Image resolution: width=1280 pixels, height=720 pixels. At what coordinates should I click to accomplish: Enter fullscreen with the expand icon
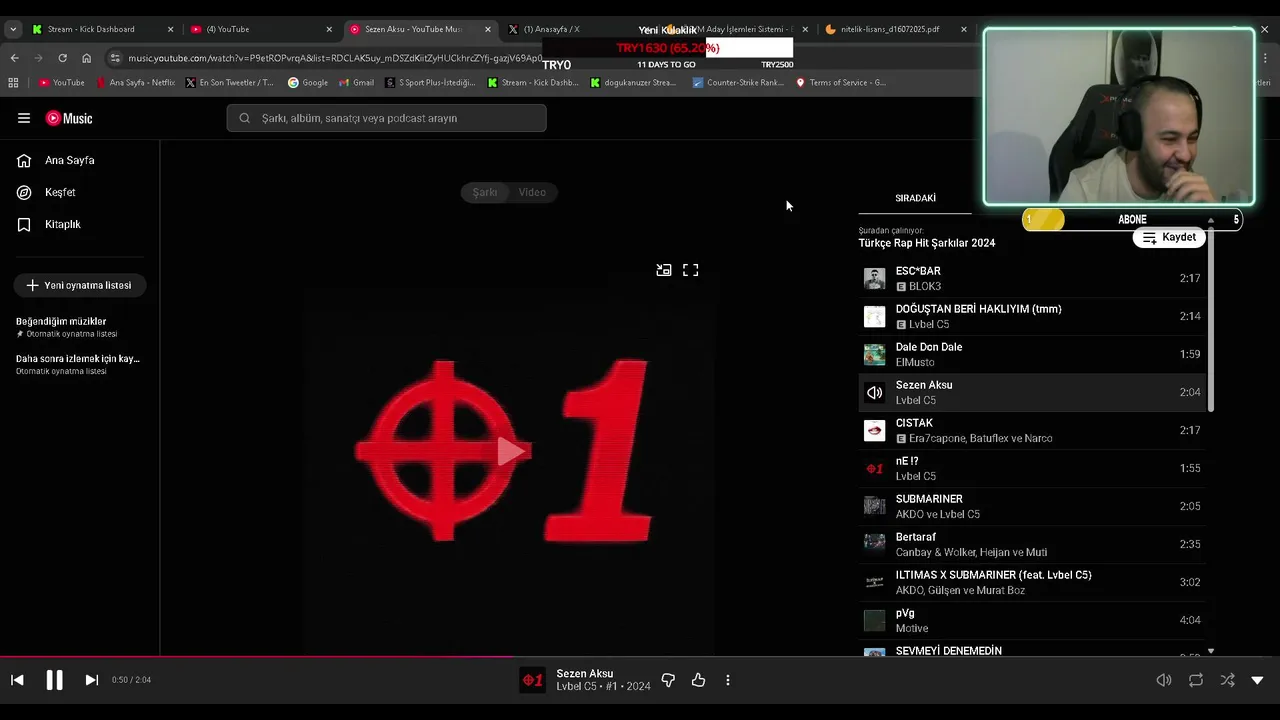tap(690, 270)
